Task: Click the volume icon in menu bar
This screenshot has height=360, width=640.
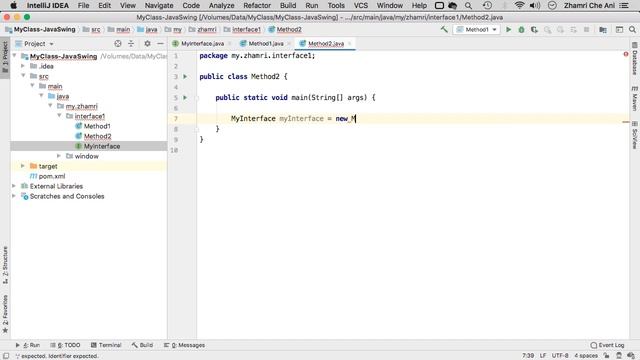Action: [x=535, y=6]
